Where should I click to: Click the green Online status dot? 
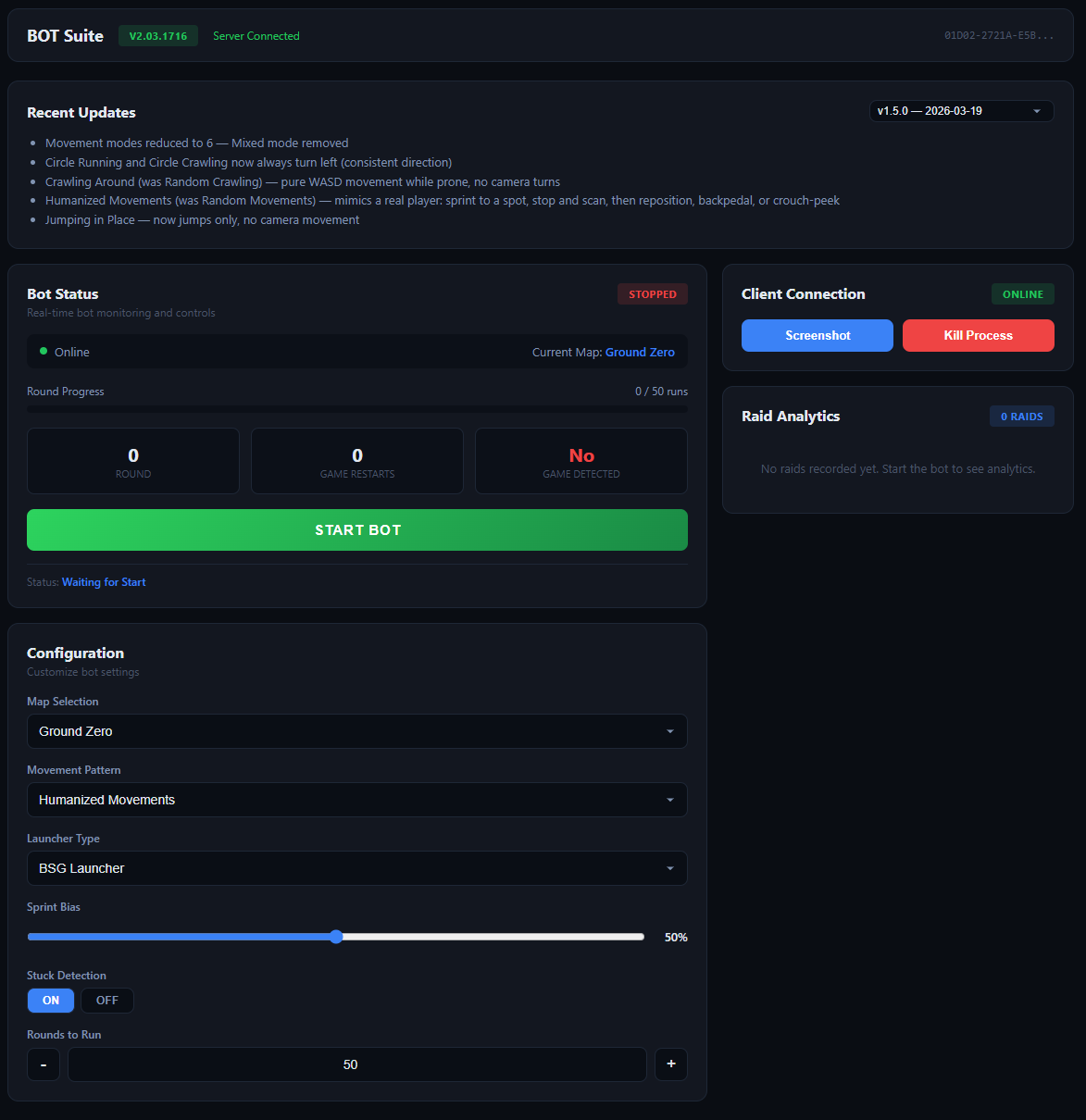coord(44,352)
